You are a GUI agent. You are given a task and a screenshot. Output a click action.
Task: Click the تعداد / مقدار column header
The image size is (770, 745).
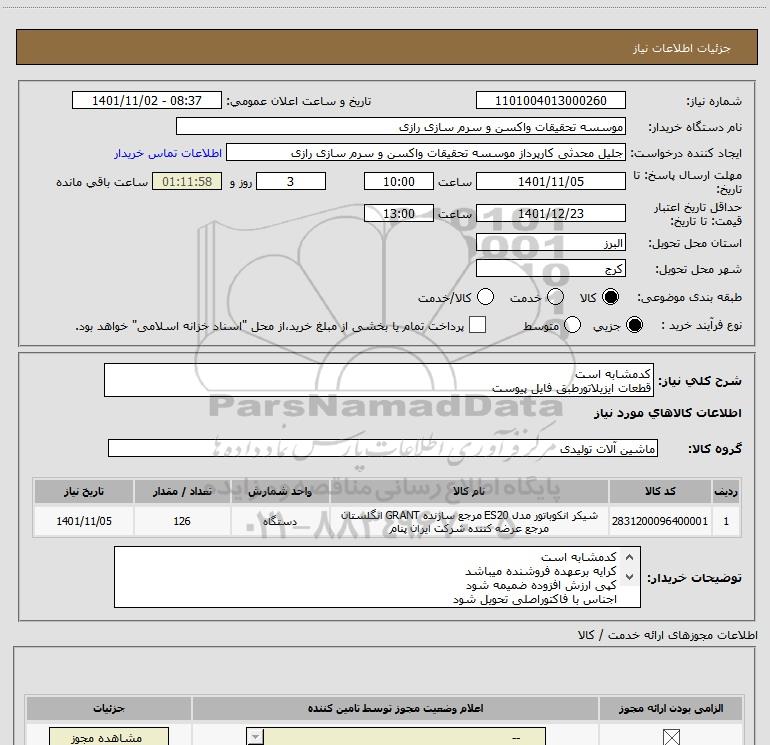[x=182, y=491]
